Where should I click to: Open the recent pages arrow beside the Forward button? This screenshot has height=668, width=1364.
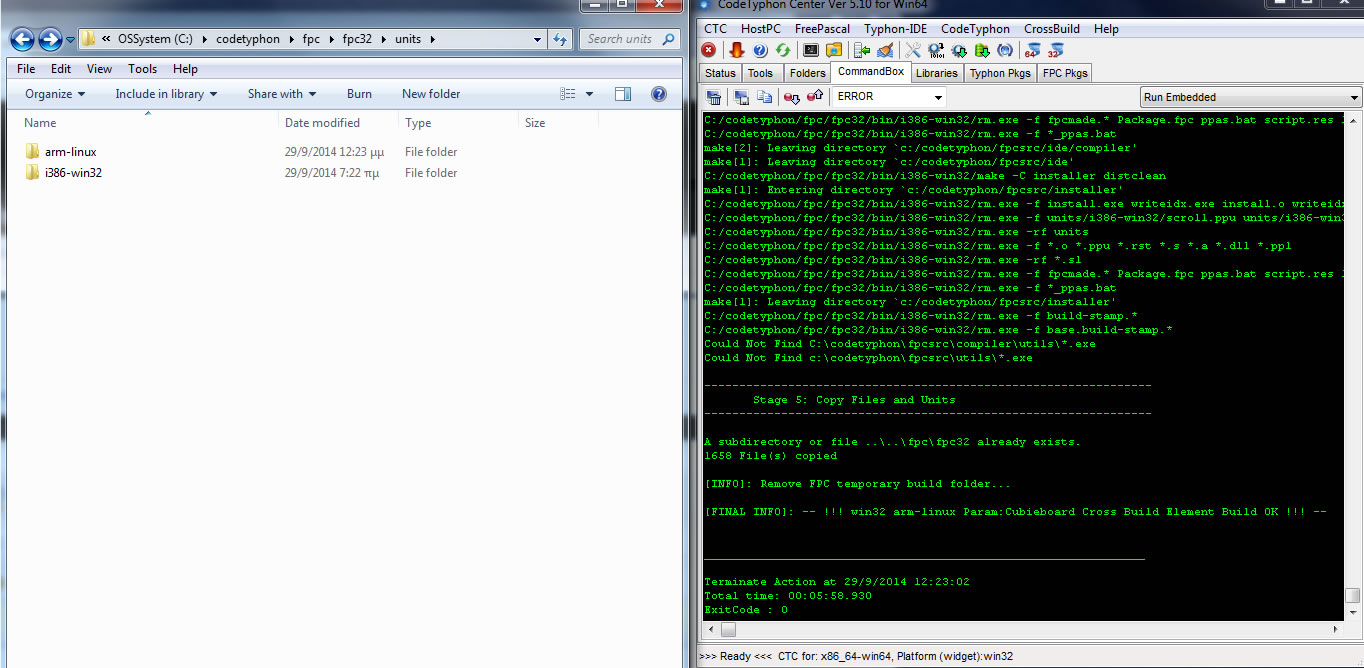70,40
